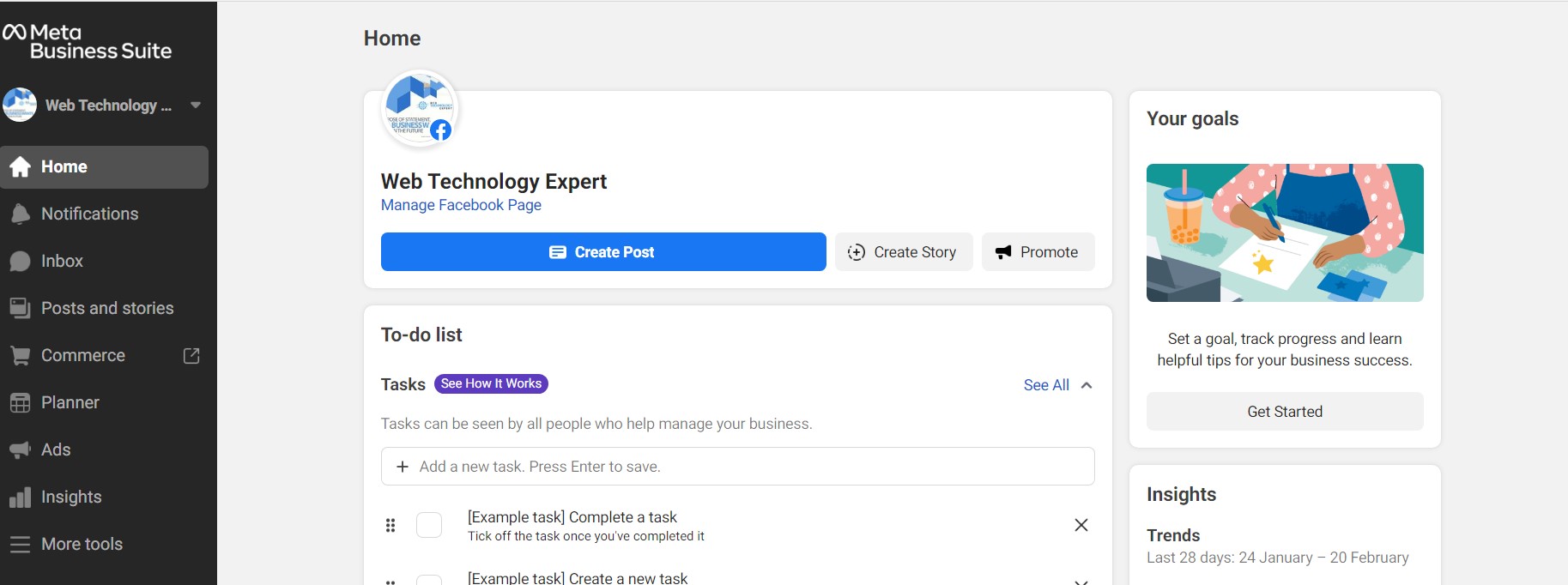Viewport: 1568px width, 585px height.
Task: Collapse the Tasks section using the chevron
Action: coord(1087,385)
